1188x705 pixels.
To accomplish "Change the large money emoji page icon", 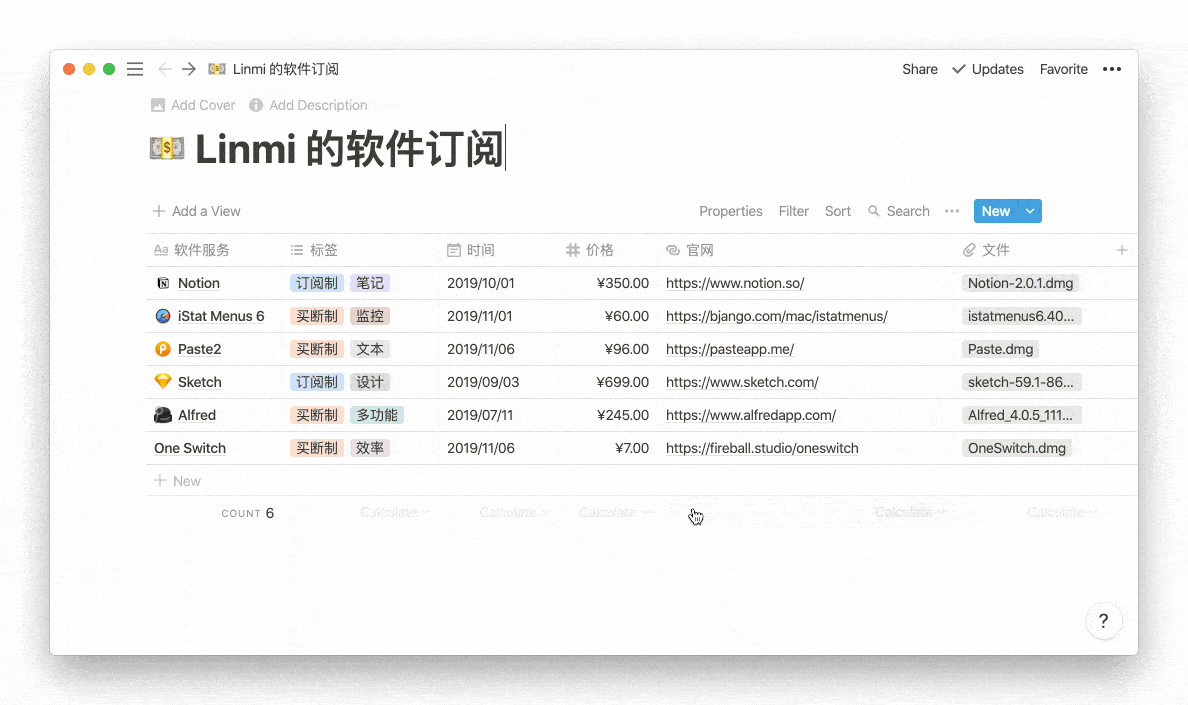I will 167,148.
